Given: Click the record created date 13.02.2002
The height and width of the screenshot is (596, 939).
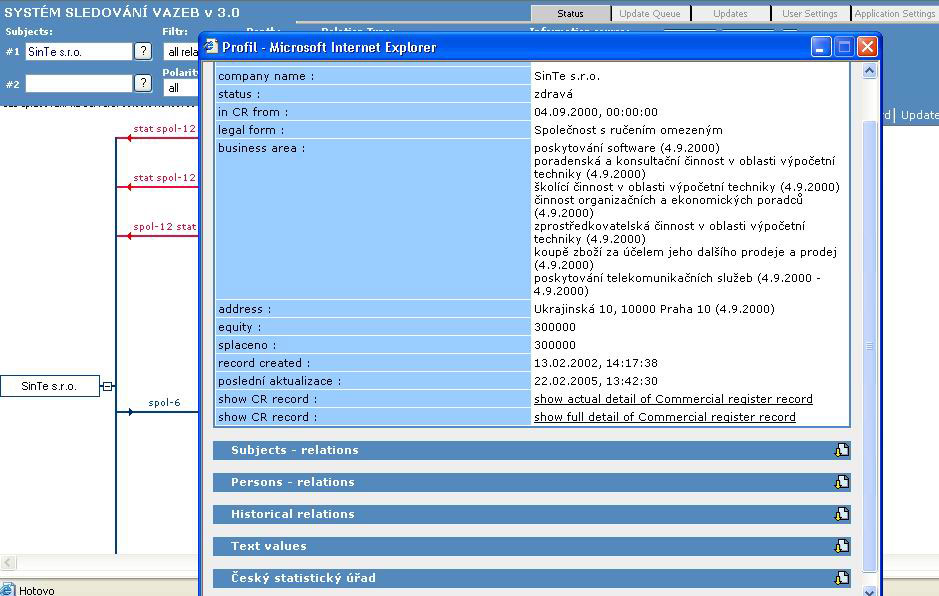Looking at the screenshot, I should coord(596,363).
